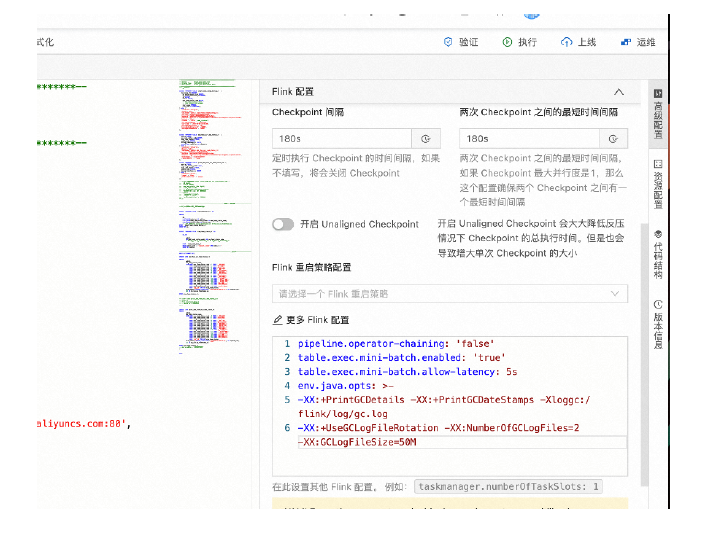Click the 上线 cloud upload icon
Screen dimensions: 703x548
[566, 42]
